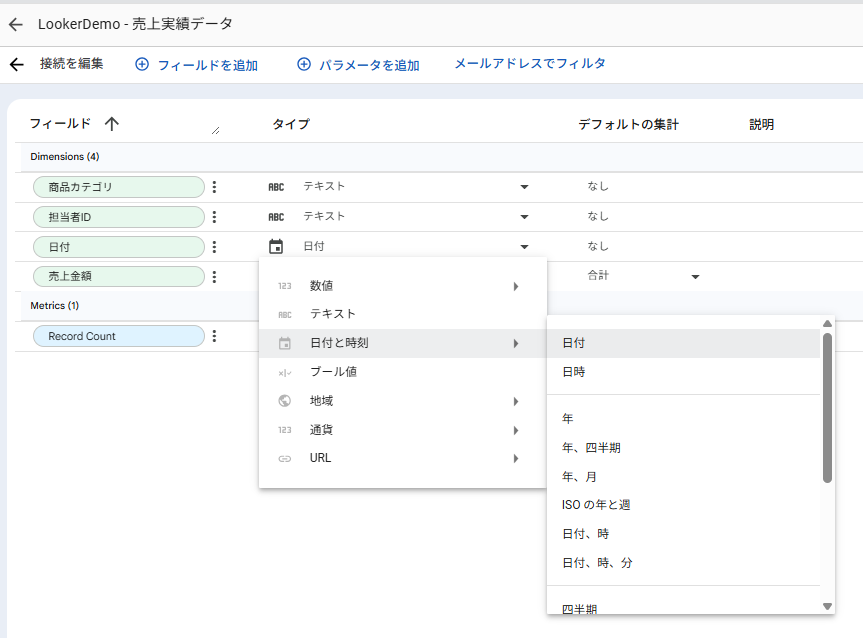Choose 日付 in the date submenu
This screenshot has height=638, width=863.
pos(684,343)
